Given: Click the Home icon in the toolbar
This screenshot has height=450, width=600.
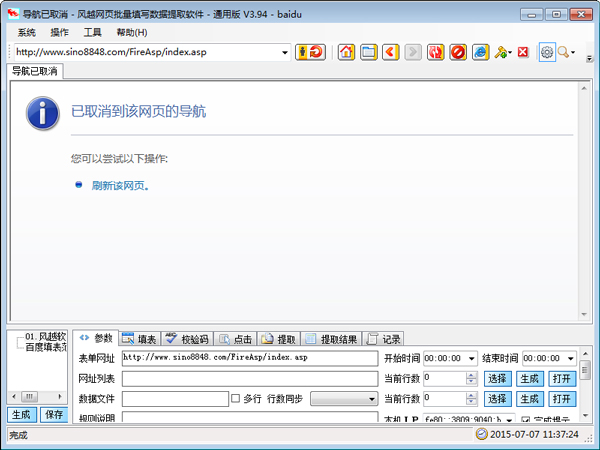Looking at the screenshot, I should pos(346,52).
